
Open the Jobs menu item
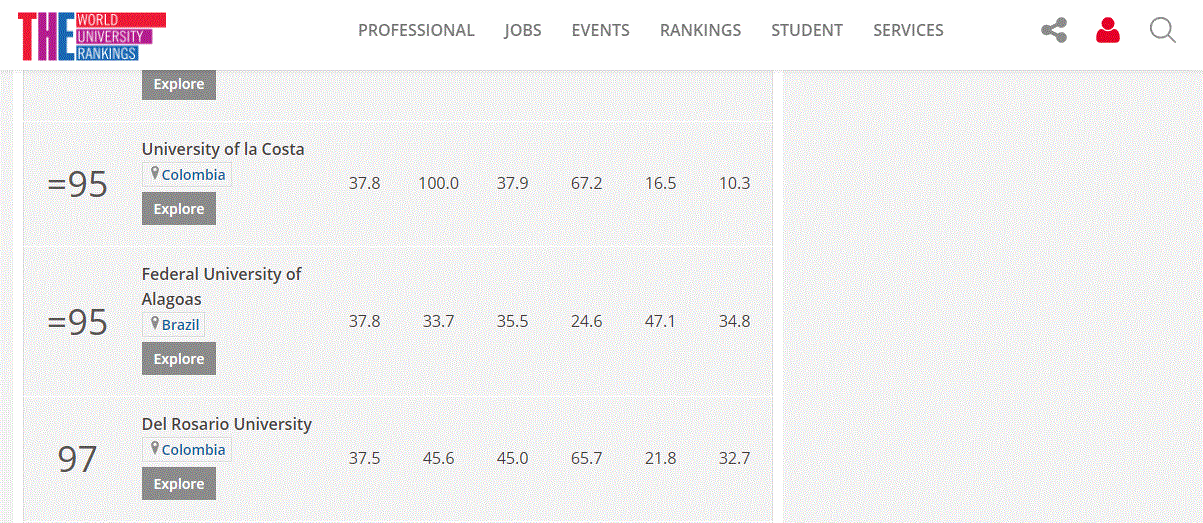pos(523,30)
